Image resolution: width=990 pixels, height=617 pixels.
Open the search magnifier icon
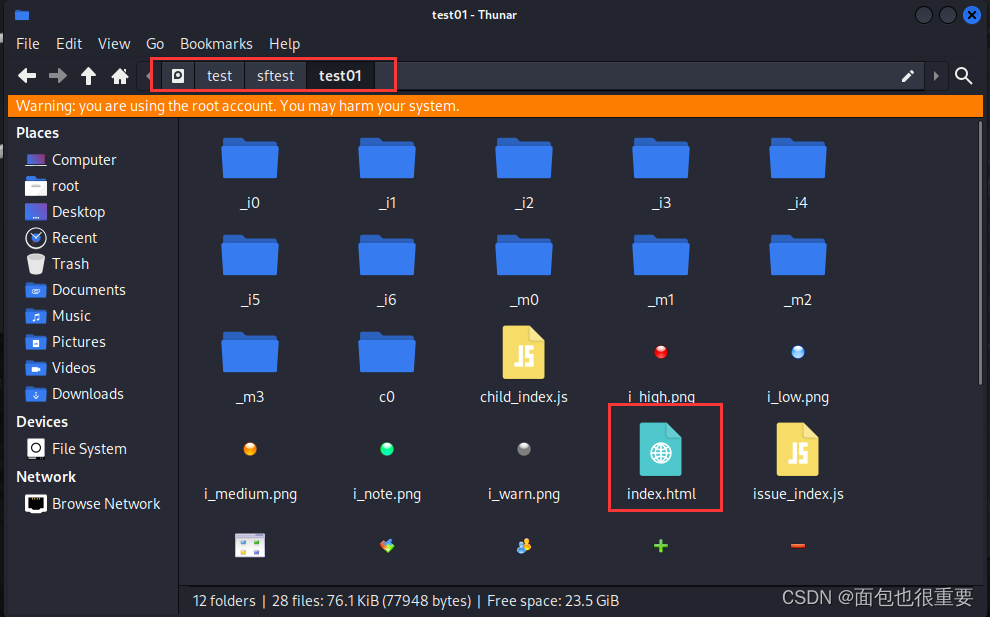963,76
